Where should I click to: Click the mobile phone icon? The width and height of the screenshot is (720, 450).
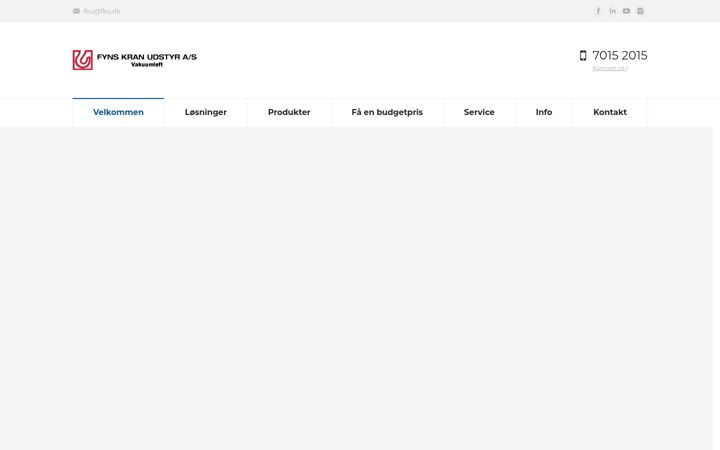coord(583,56)
